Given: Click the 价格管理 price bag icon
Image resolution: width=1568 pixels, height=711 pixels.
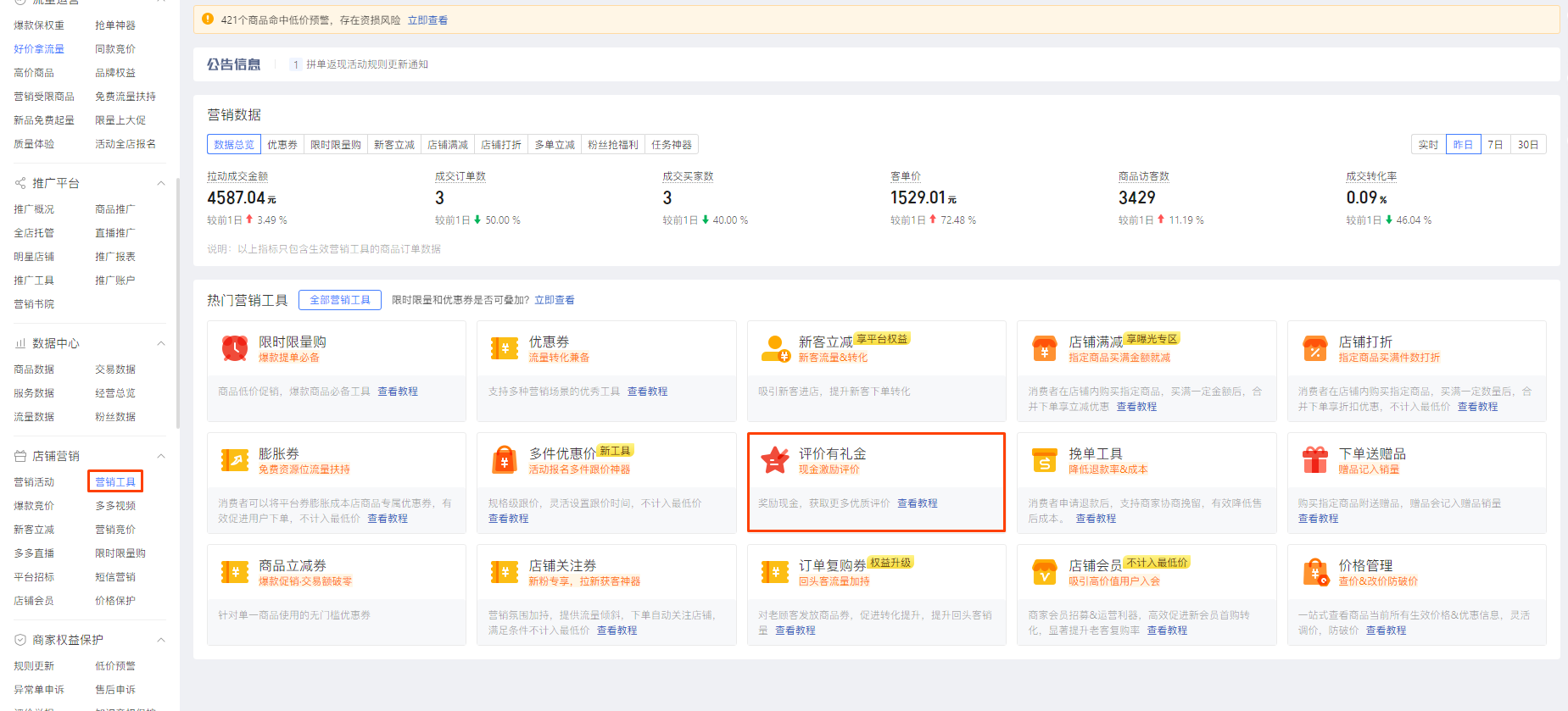Looking at the screenshot, I should (1314, 572).
